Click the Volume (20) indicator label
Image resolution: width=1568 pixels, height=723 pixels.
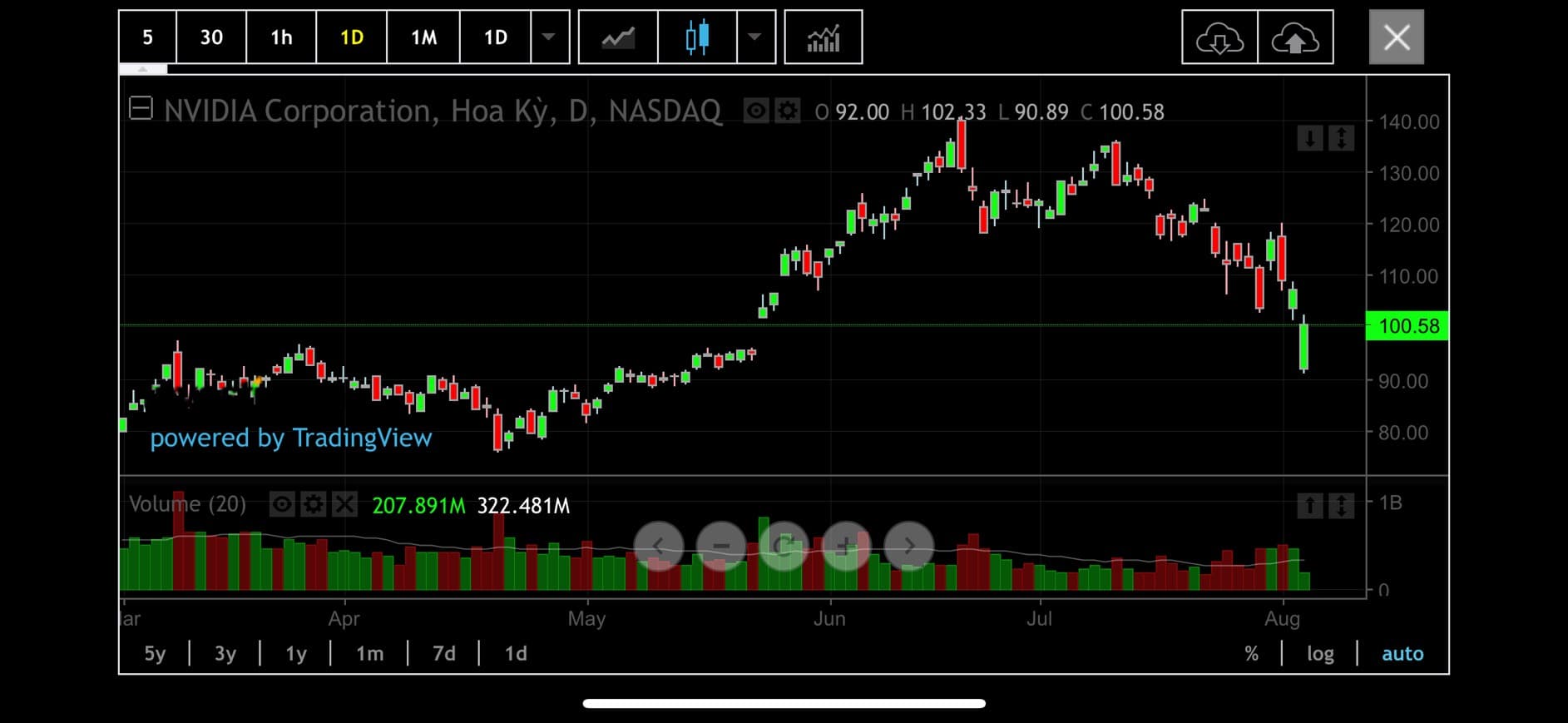click(187, 504)
